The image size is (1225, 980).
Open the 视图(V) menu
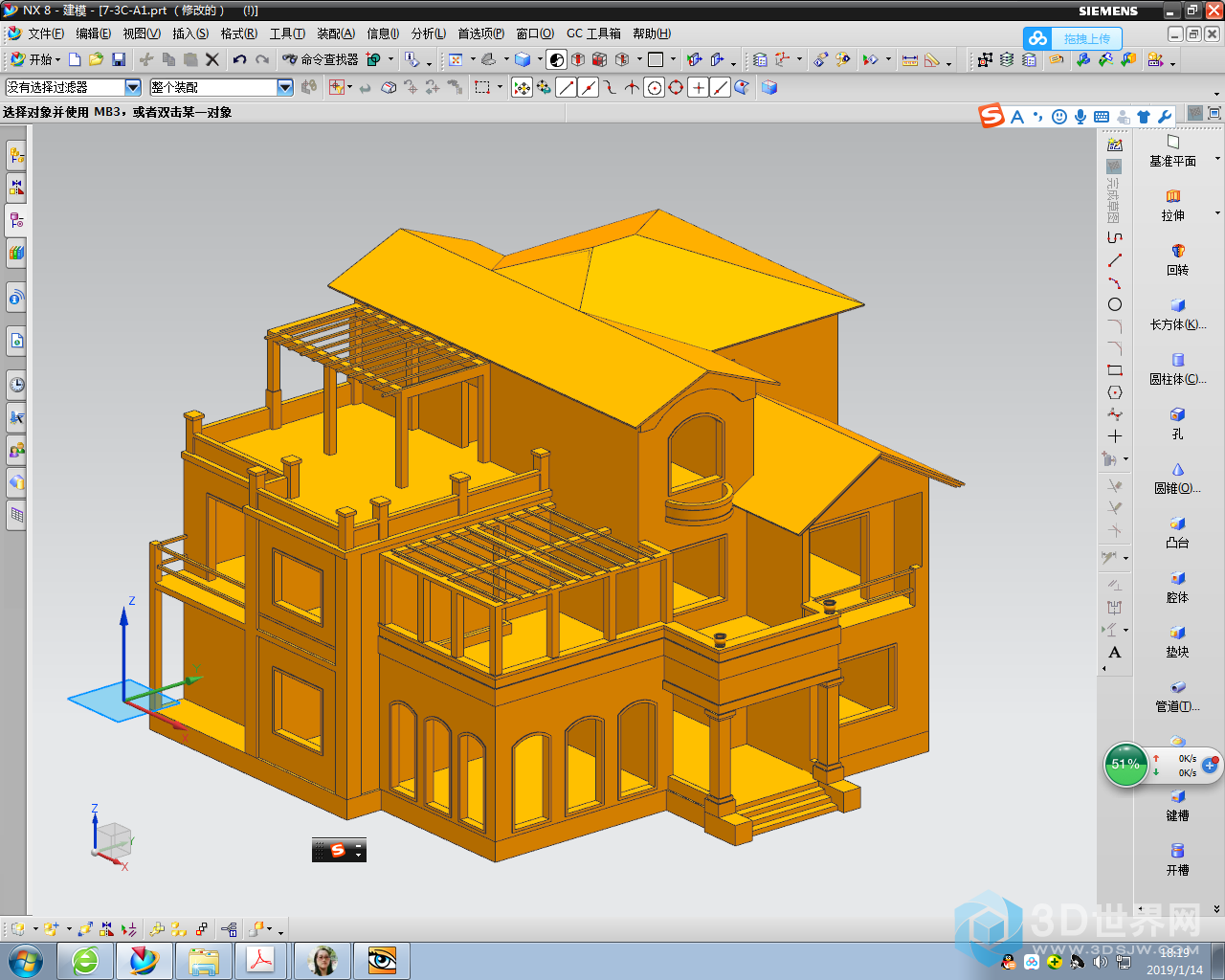[x=142, y=33]
